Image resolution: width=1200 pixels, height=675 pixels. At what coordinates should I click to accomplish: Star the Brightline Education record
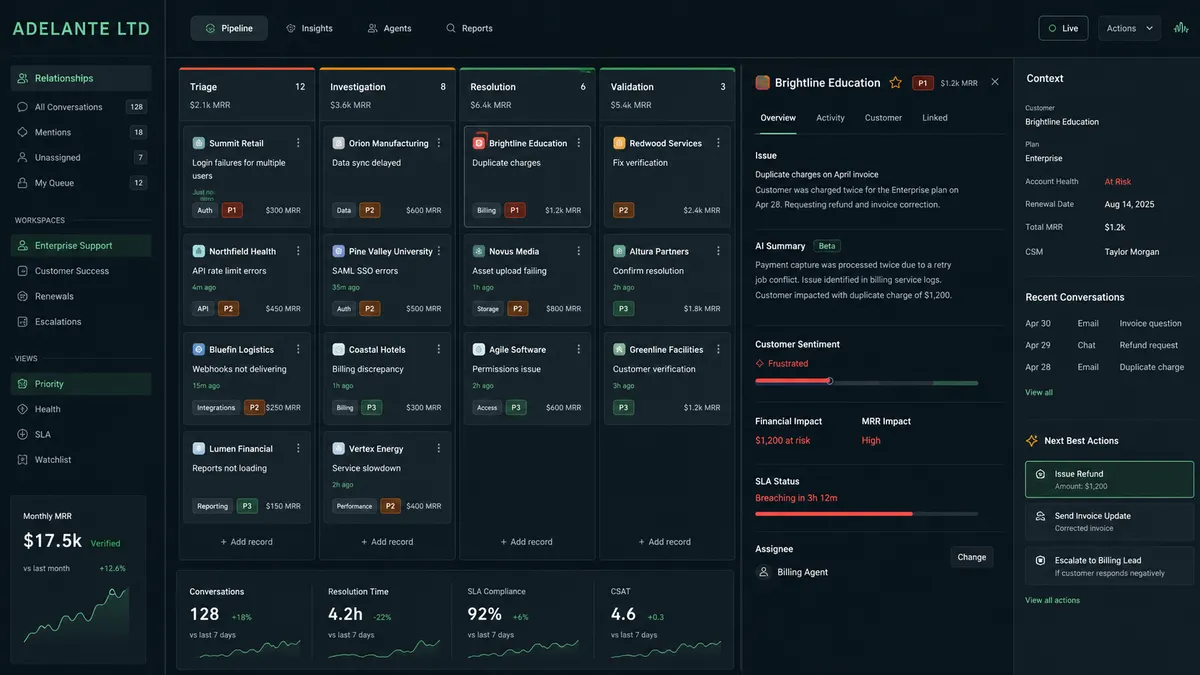pos(896,83)
